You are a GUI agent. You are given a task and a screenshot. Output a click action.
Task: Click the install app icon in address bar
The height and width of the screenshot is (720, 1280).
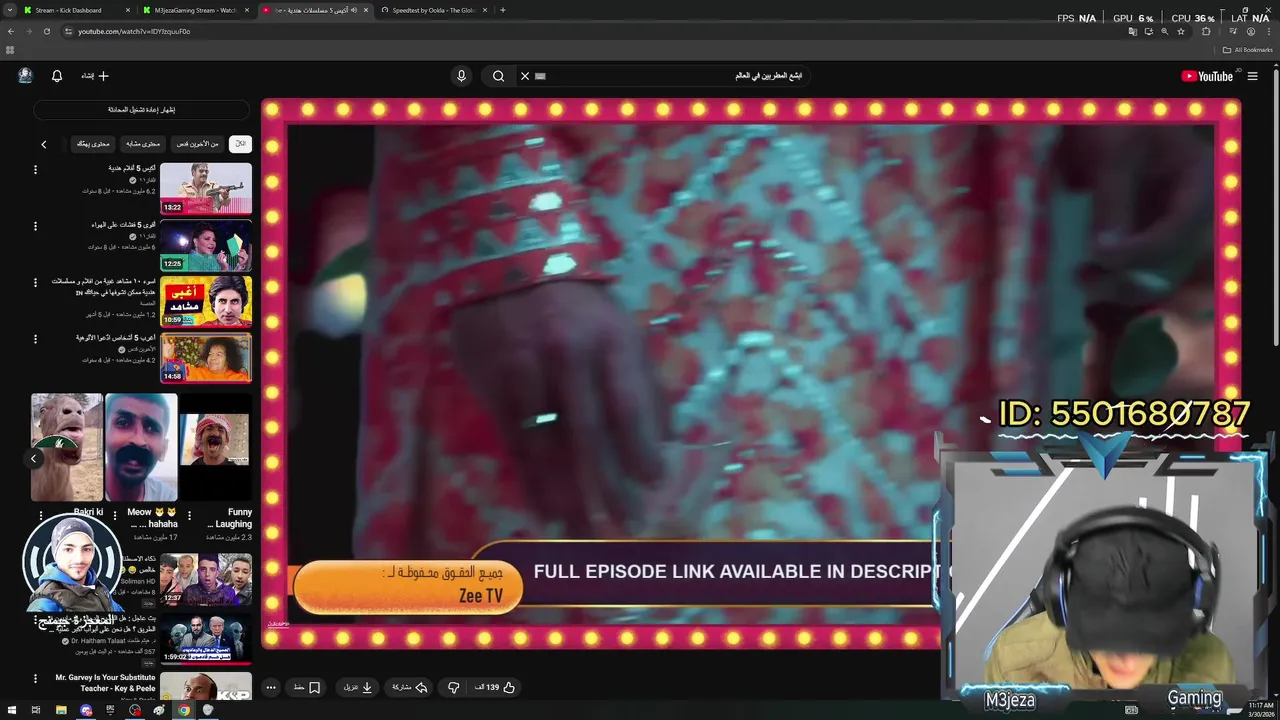1148,31
